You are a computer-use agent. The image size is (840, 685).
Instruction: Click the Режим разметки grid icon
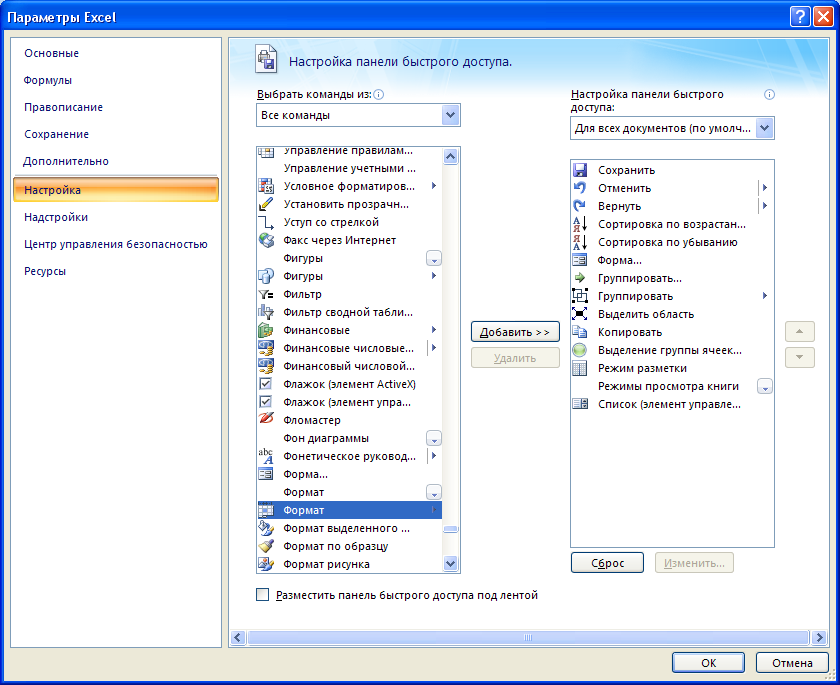pos(580,368)
